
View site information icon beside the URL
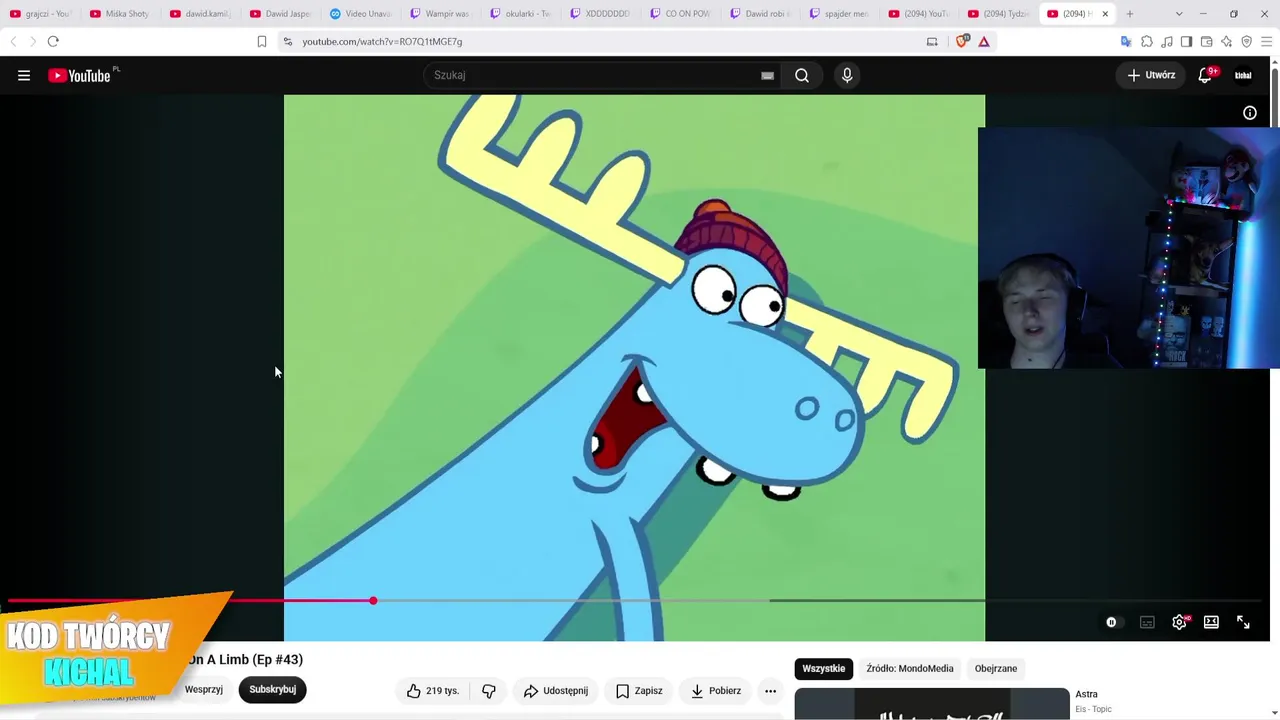288,41
